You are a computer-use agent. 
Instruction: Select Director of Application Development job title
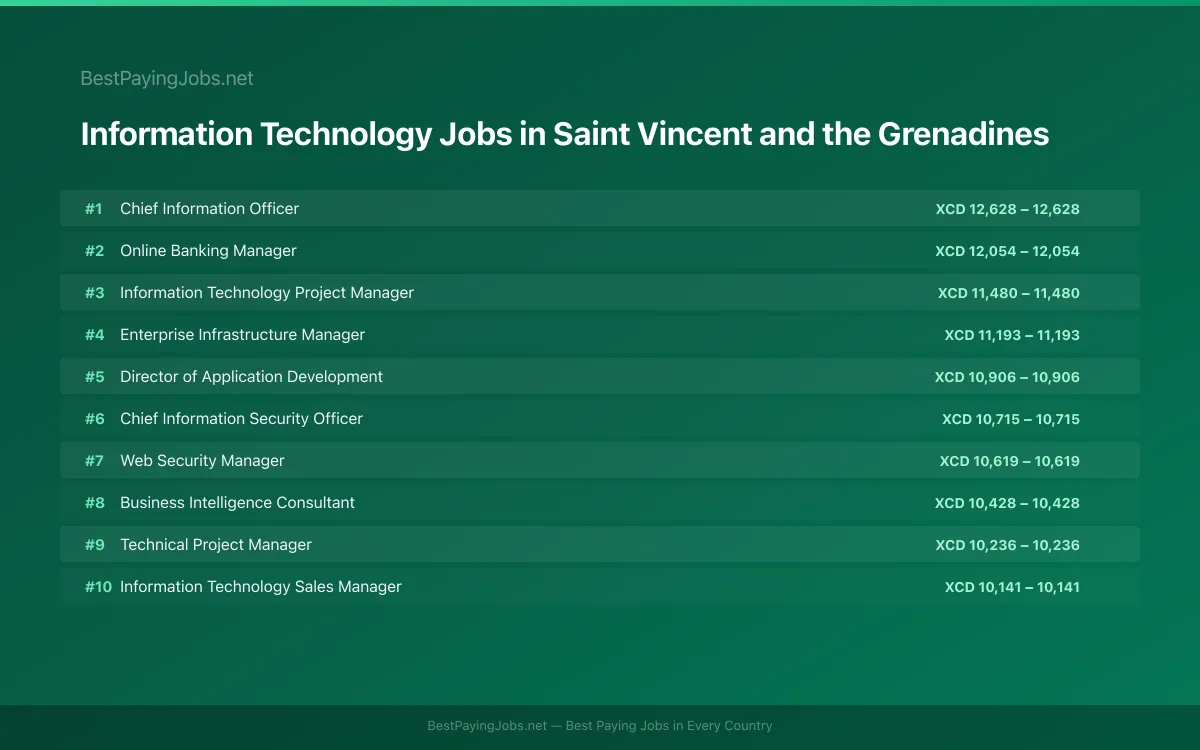pyautogui.click(x=251, y=377)
